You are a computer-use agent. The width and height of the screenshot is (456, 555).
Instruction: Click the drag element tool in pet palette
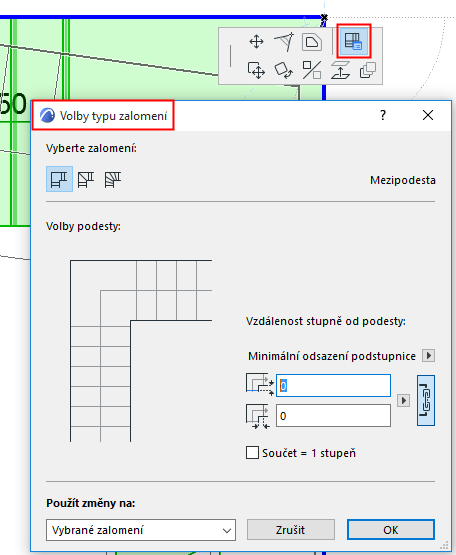pos(256,70)
